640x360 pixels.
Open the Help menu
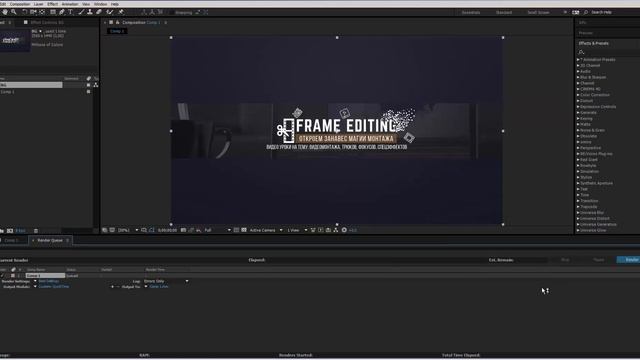click(x=115, y=4)
